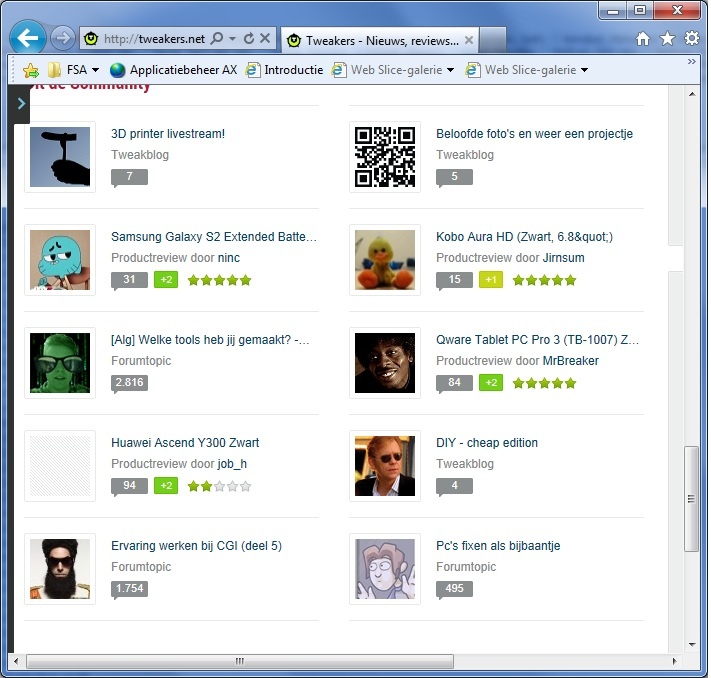The width and height of the screenshot is (711, 678).
Task: Click the 495 replies bubble
Action: coord(454,589)
